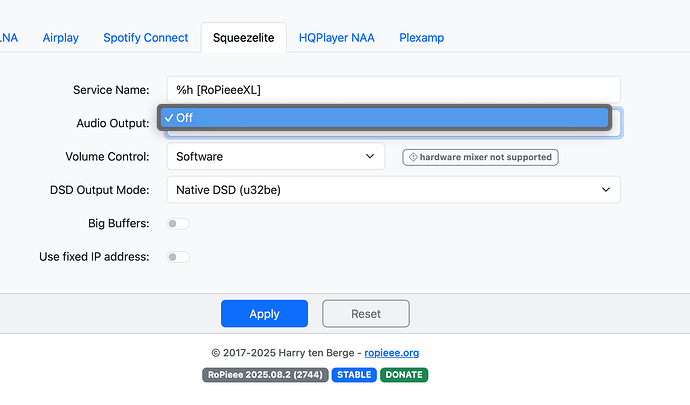Open the Spotify Connect tab
Screen dimensions: 690x405
tap(145, 38)
